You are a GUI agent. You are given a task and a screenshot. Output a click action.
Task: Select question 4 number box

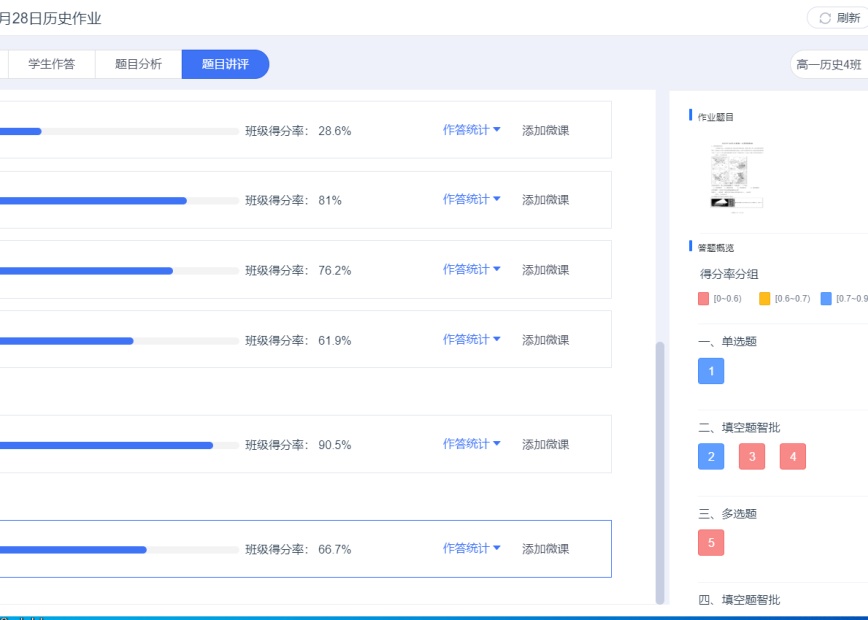pyautogui.click(x=793, y=457)
